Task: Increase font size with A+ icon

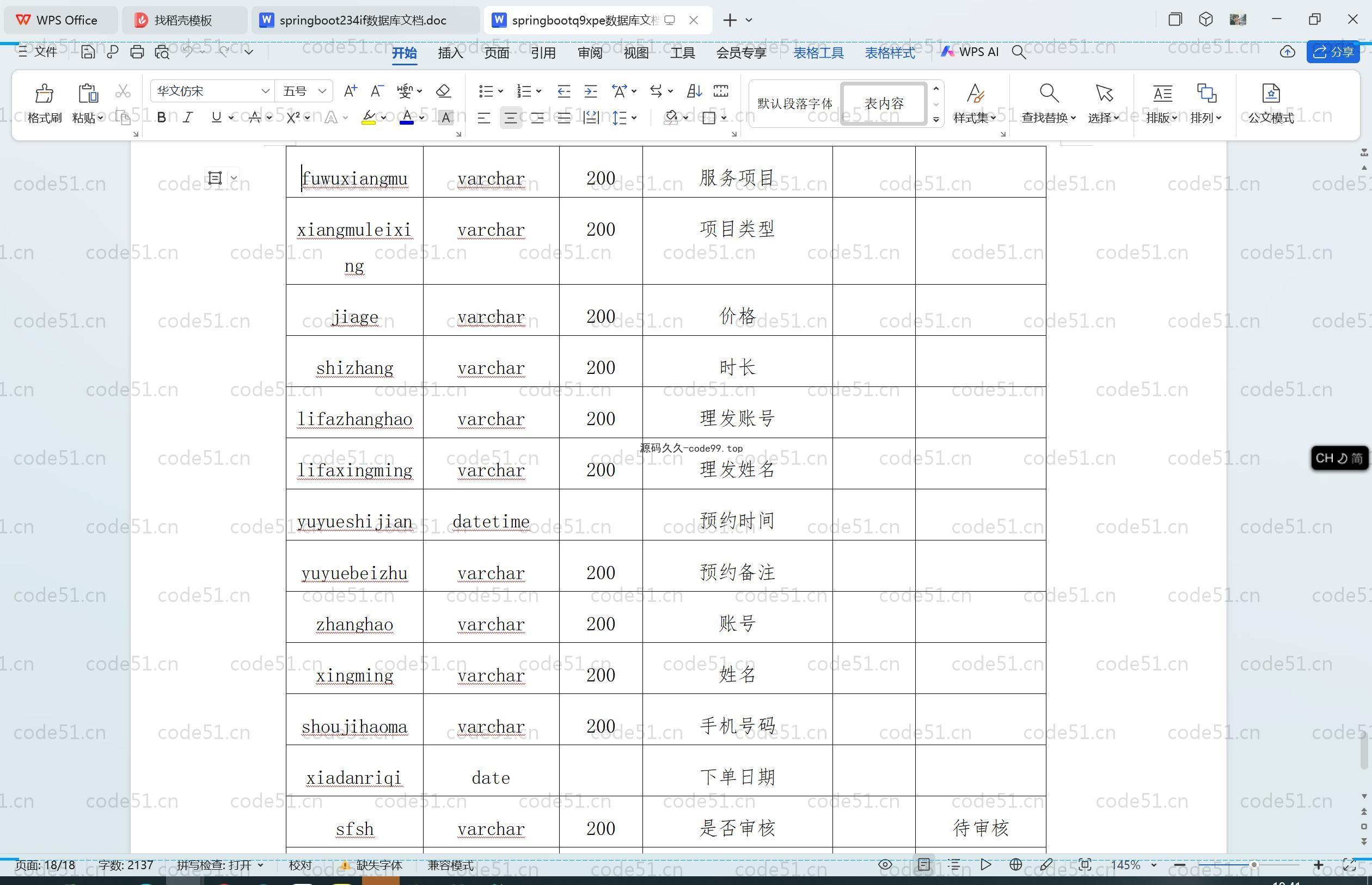Action: pos(350,91)
